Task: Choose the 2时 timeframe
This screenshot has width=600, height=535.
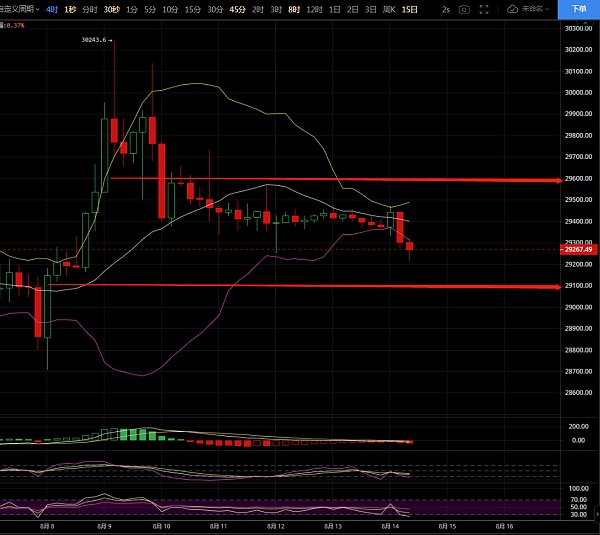Action: coord(258,10)
